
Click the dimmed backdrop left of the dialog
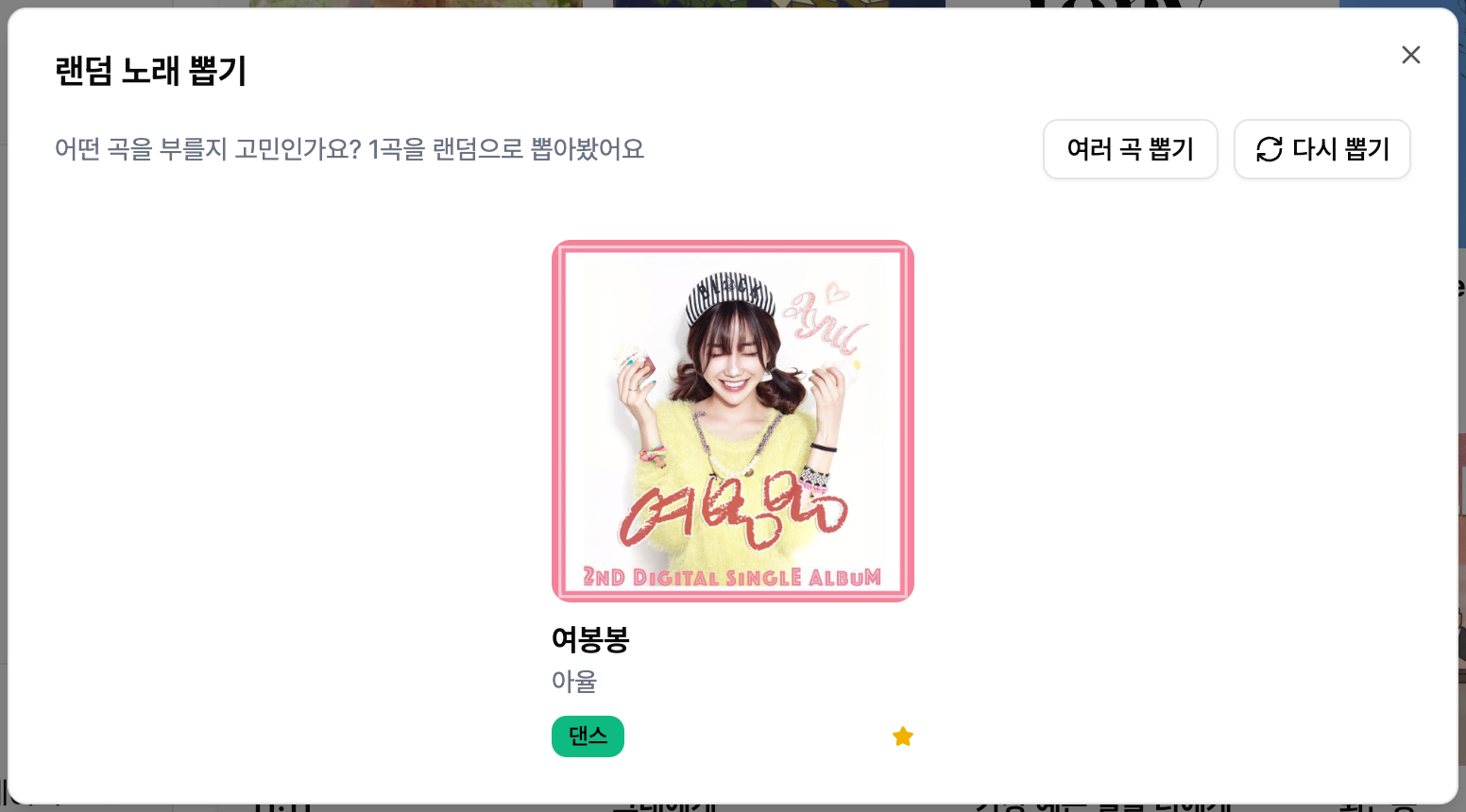(4, 406)
